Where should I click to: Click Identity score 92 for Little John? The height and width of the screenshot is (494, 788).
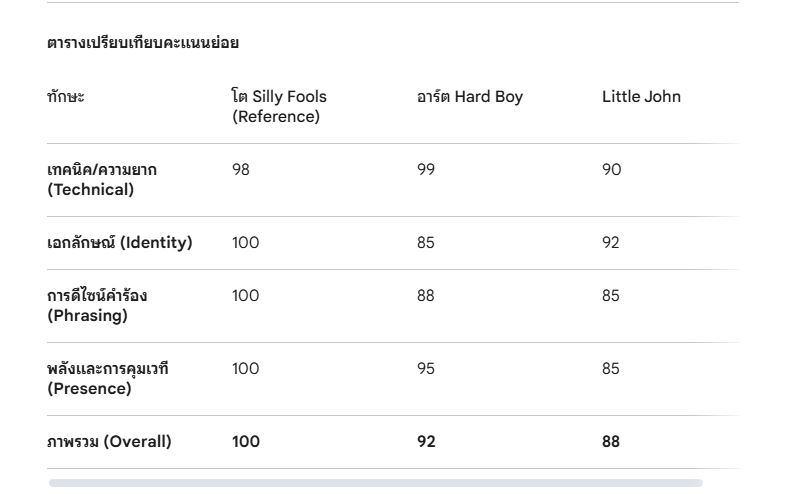point(611,243)
